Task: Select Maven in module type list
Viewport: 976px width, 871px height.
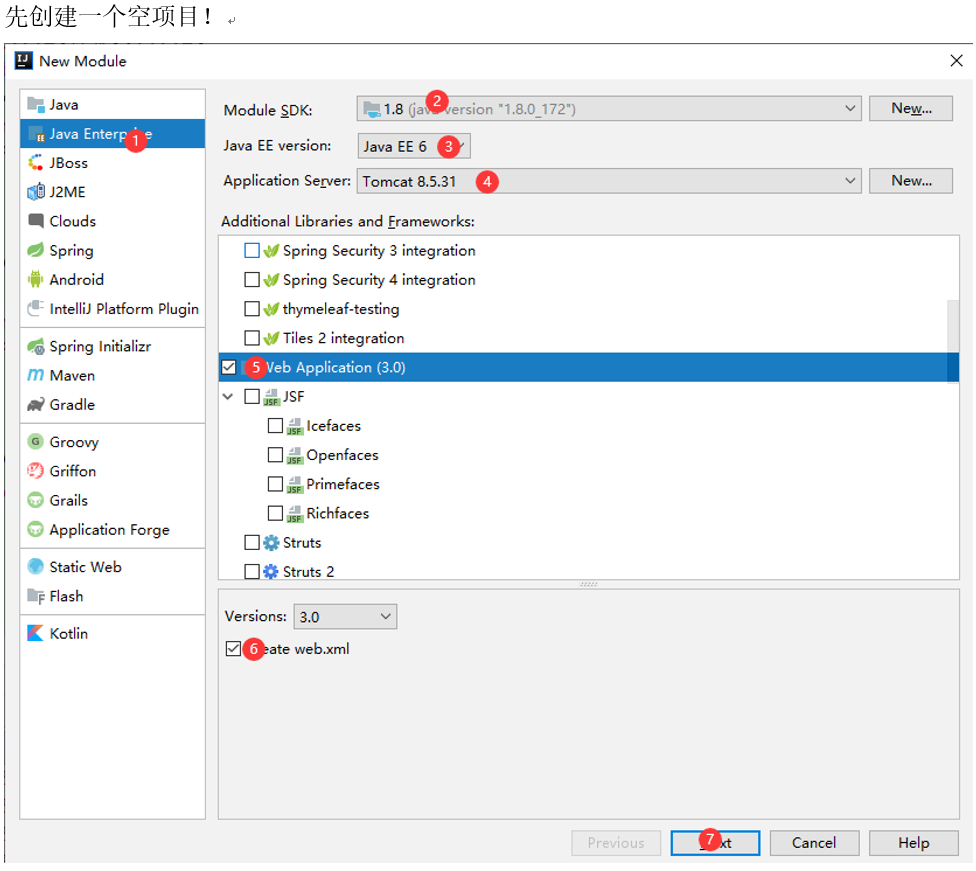Action: tap(112, 375)
